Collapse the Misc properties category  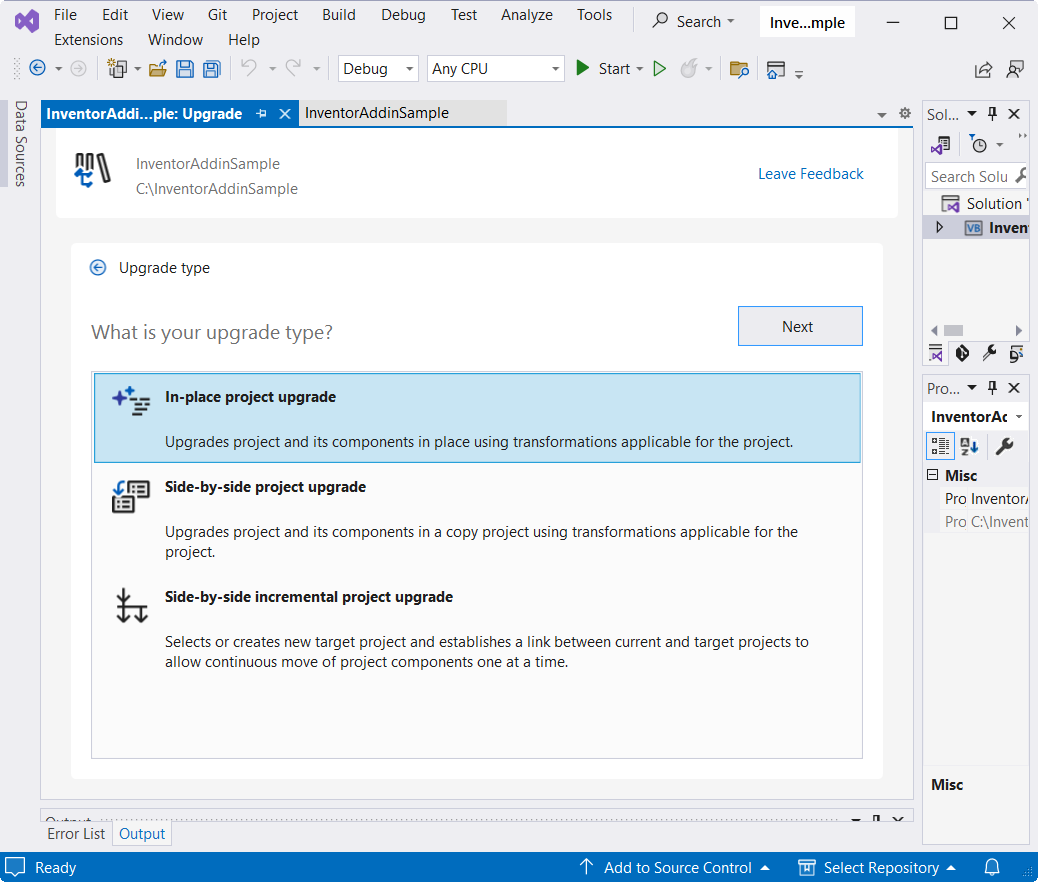[933, 475]
